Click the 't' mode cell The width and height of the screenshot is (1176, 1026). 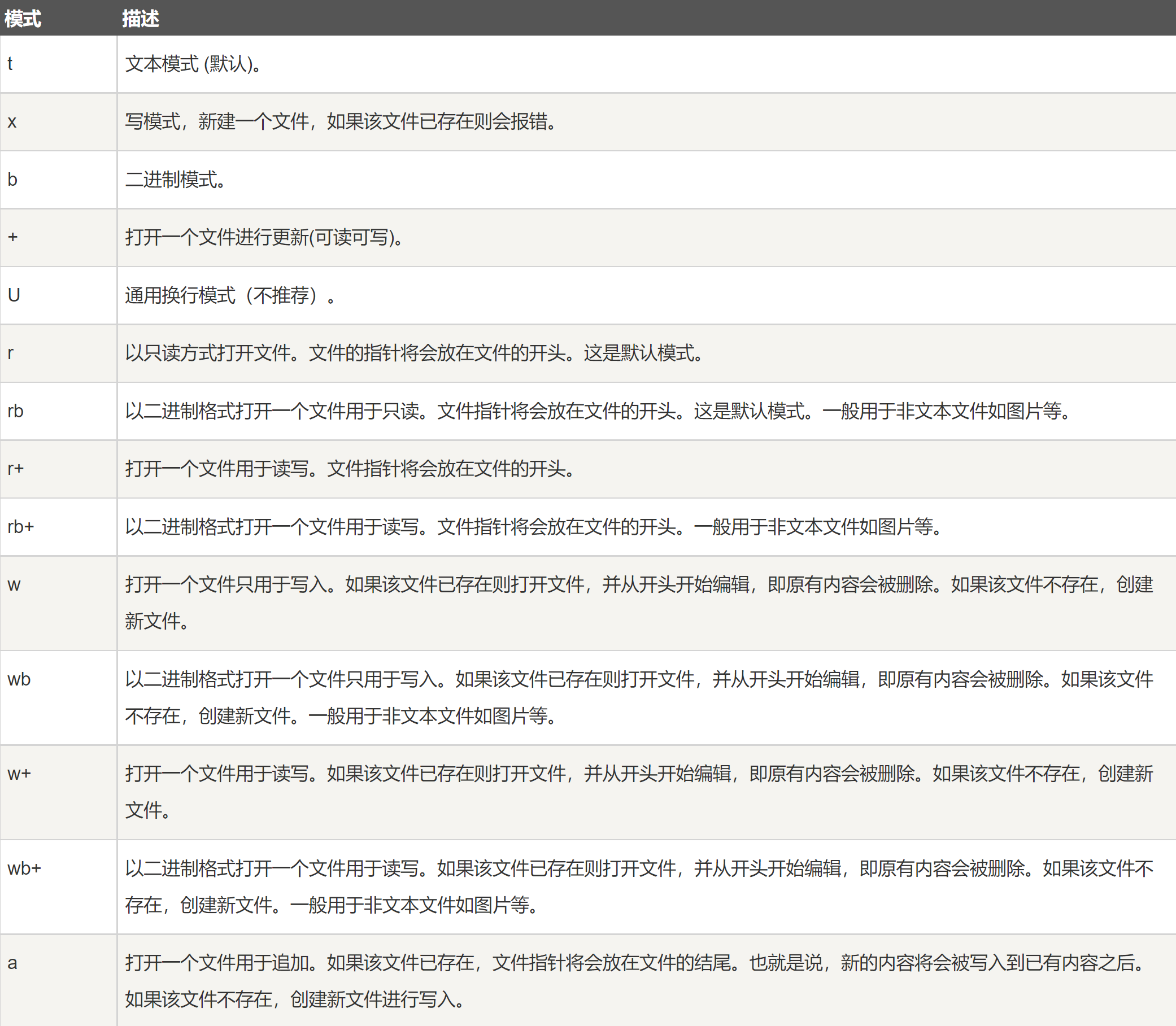pyautogui.click(x=10, y=64)
